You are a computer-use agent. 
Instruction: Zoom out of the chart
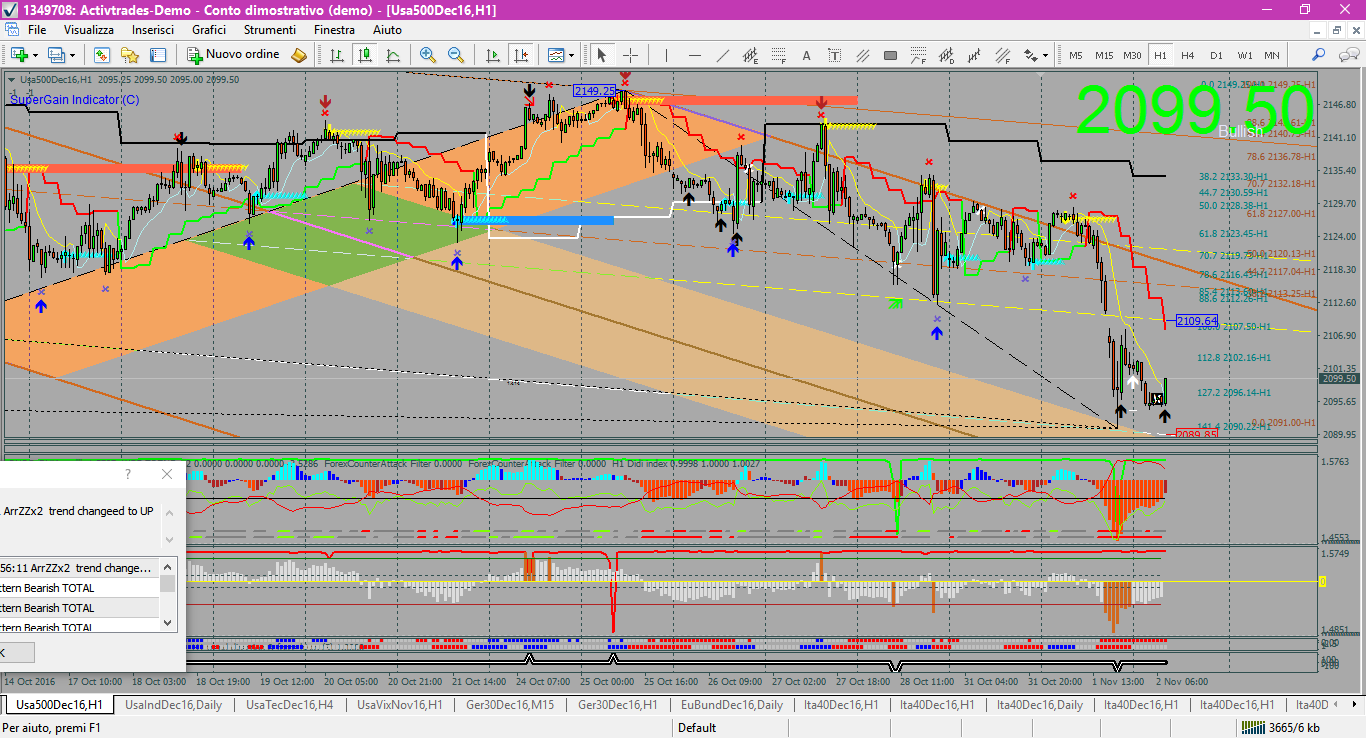click(x=456, y=55)
